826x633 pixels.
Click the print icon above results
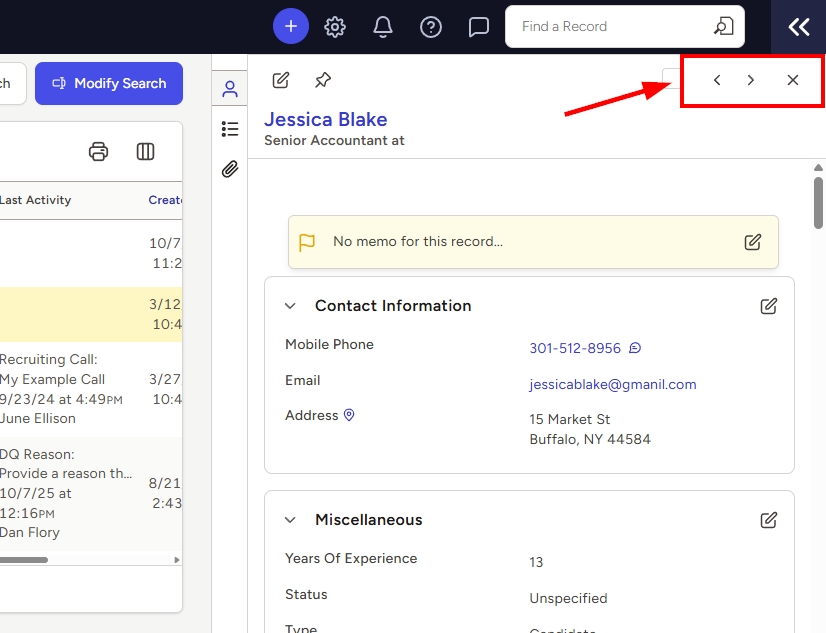[98, 151]
